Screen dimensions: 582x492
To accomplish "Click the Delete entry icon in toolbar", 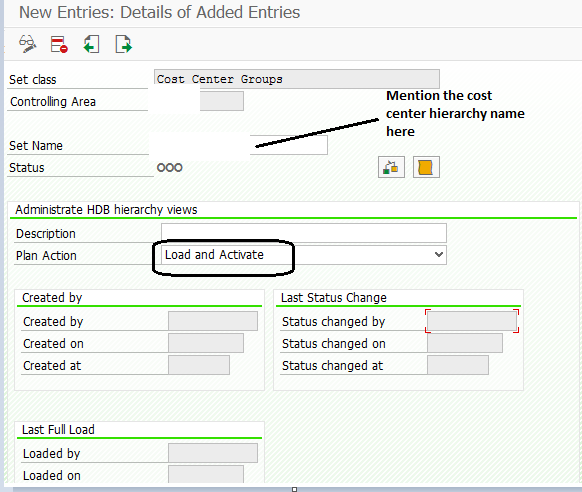I will tap(59, 44).
